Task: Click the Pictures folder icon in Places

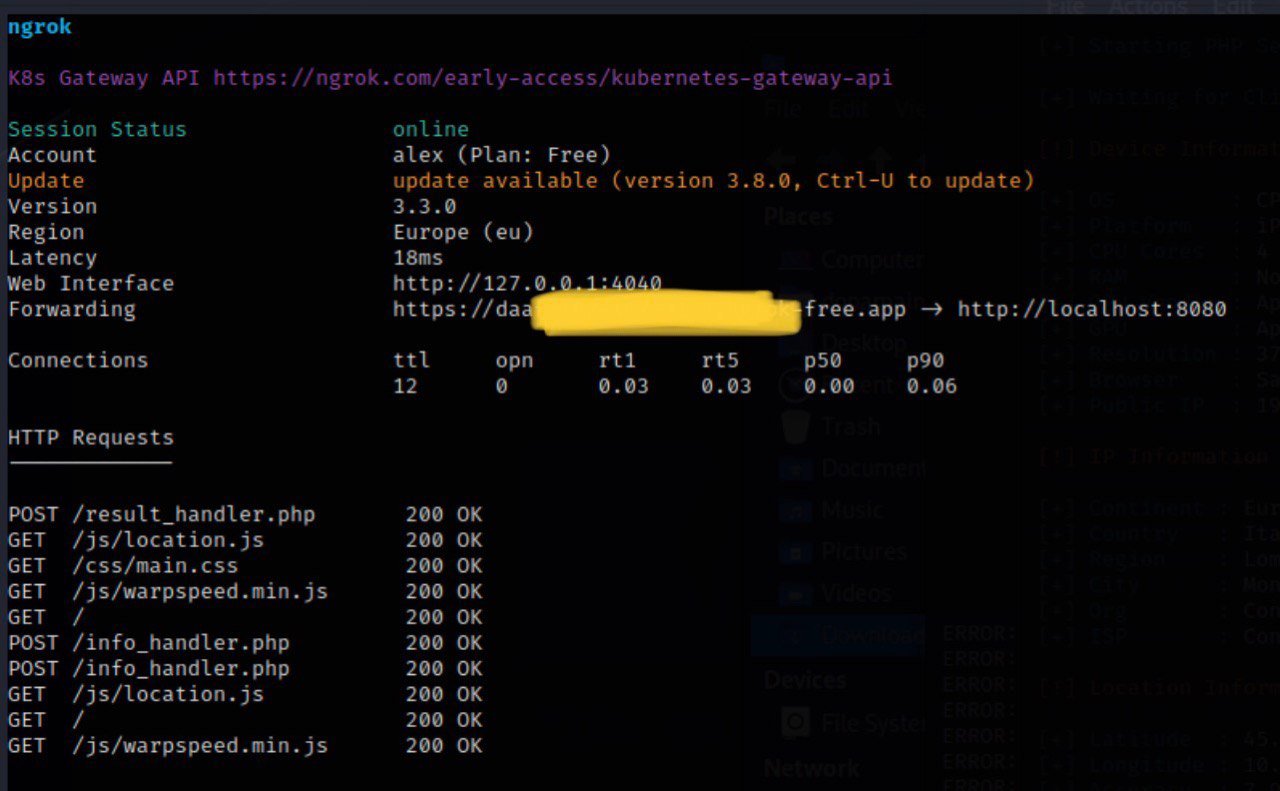Action: [x=796, y=552]
